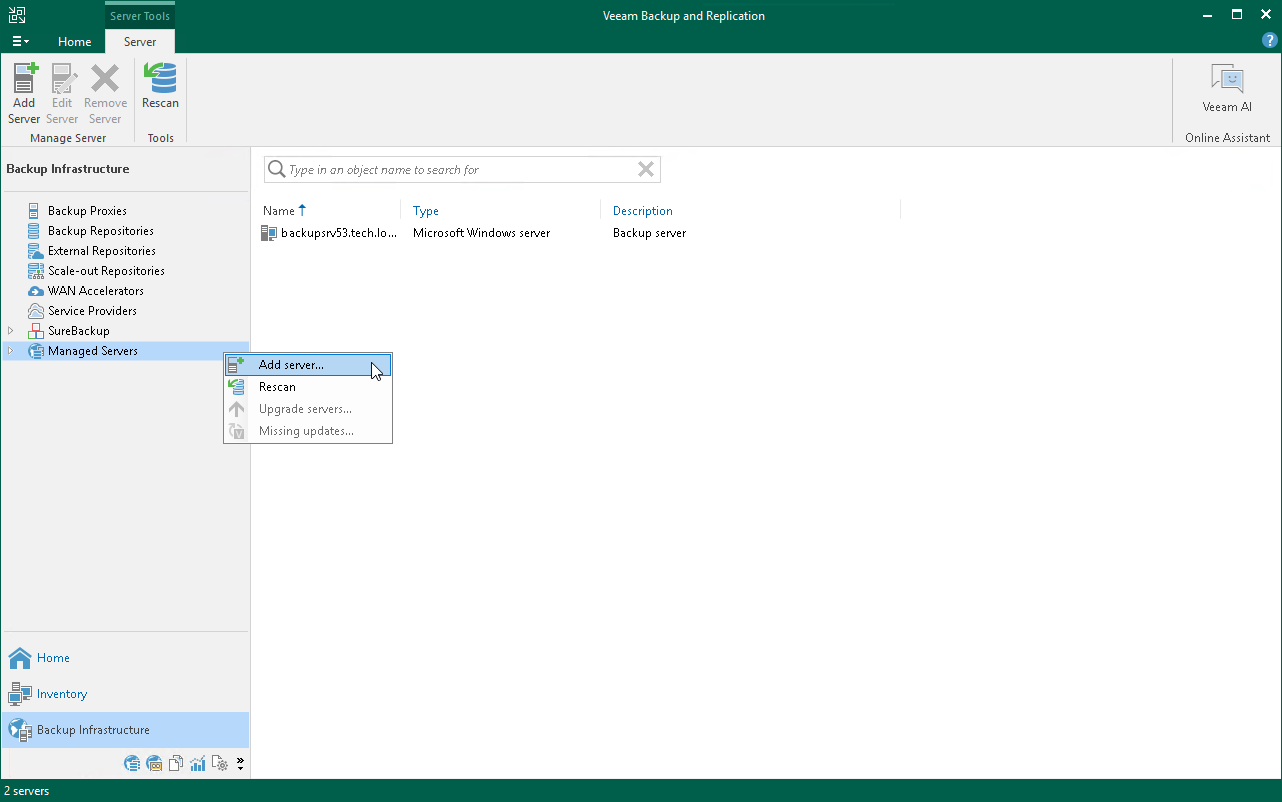Switch to the Home ribbon tab
1282x802 pixels.
[x=74, y=42]
